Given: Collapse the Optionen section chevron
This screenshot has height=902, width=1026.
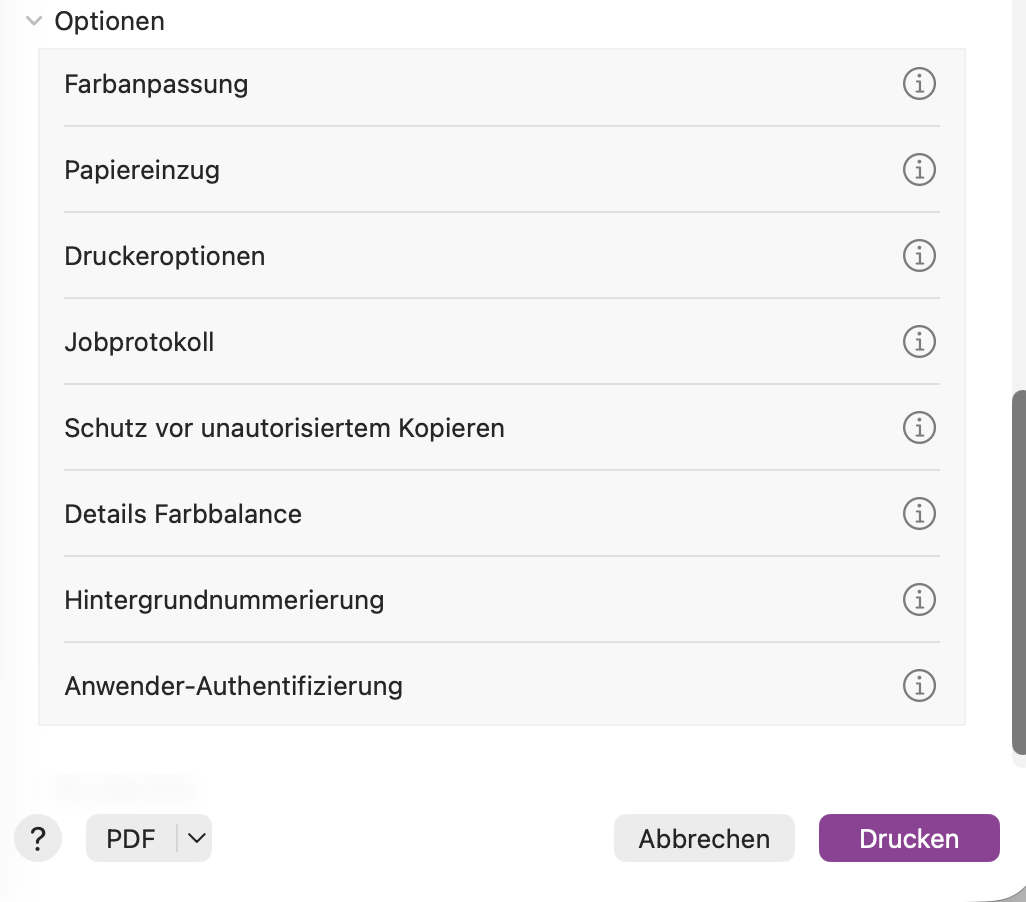Looking at the screenshot, I should click(35, 21).
